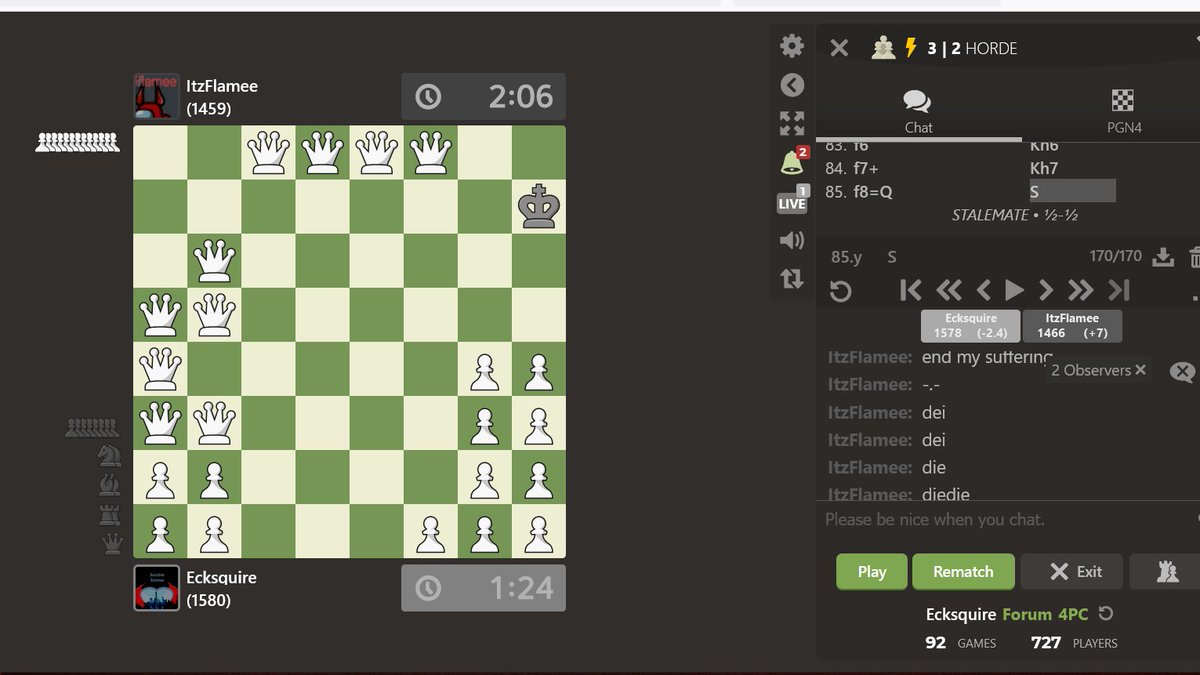1200x675 pixels.
Task: Click ItzFlamee's 2:06 clock
Action: (x=483, y=96)
